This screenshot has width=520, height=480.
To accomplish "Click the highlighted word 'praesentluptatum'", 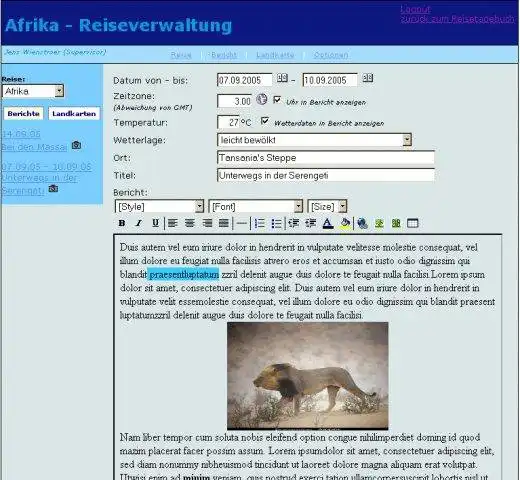I will tap(183, 274).
